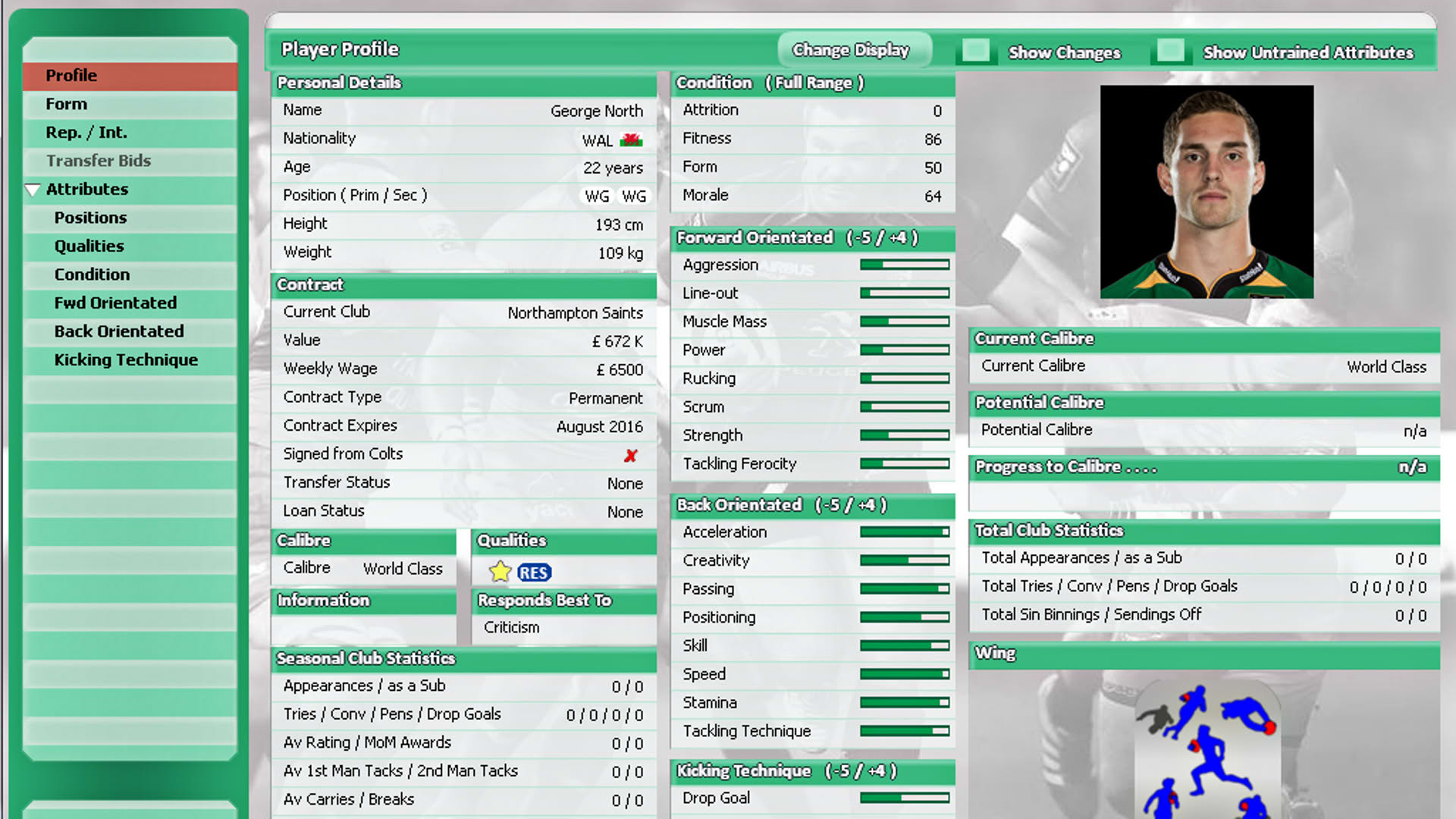Open the Rep. / Int. sidebar item
1456x819 pixels.
(x=130, y=133)
